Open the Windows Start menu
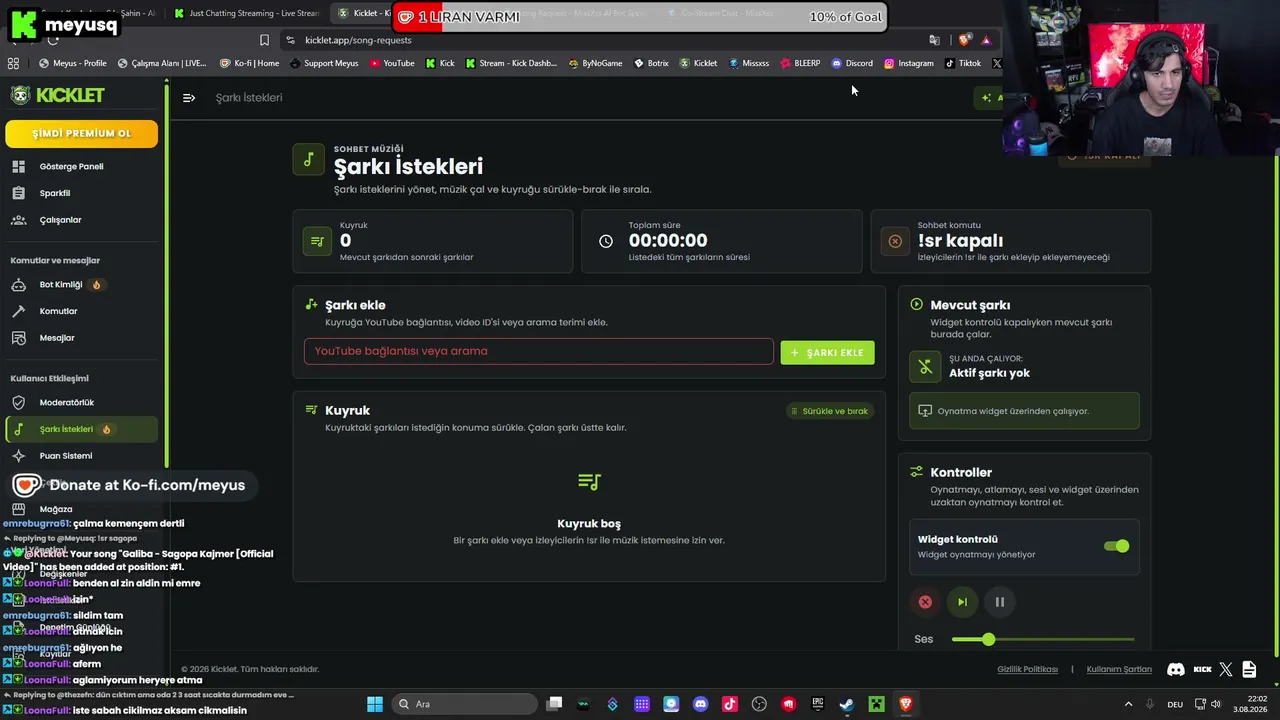1280x720 pixels. click(374, 704)
